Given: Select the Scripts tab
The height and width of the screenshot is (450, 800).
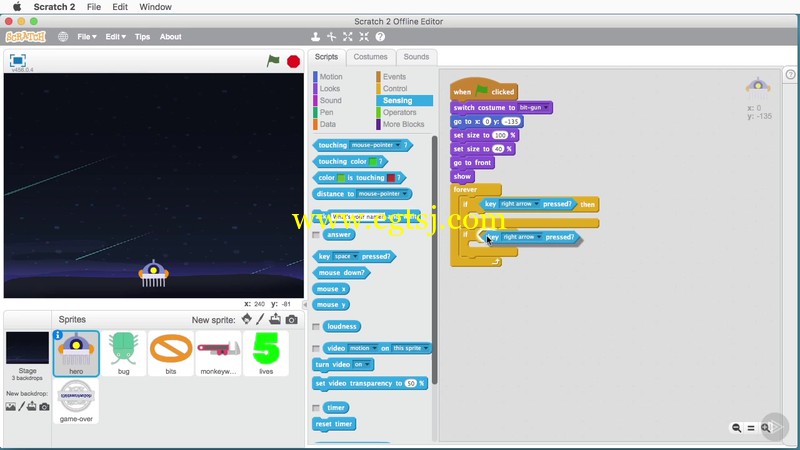Looking at the screenshot, I should (327, 57).
